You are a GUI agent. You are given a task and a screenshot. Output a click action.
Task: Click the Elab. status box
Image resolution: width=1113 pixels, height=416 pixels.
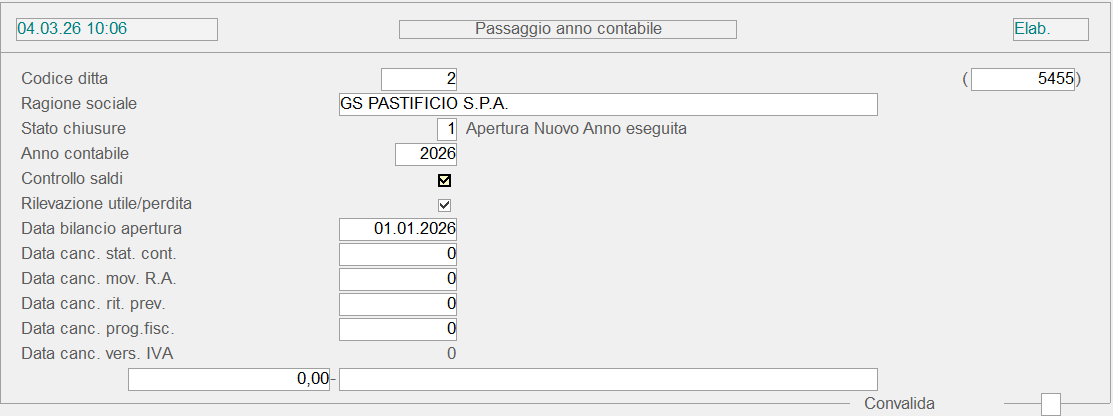pyautogui.click(x=1050, y=29)
